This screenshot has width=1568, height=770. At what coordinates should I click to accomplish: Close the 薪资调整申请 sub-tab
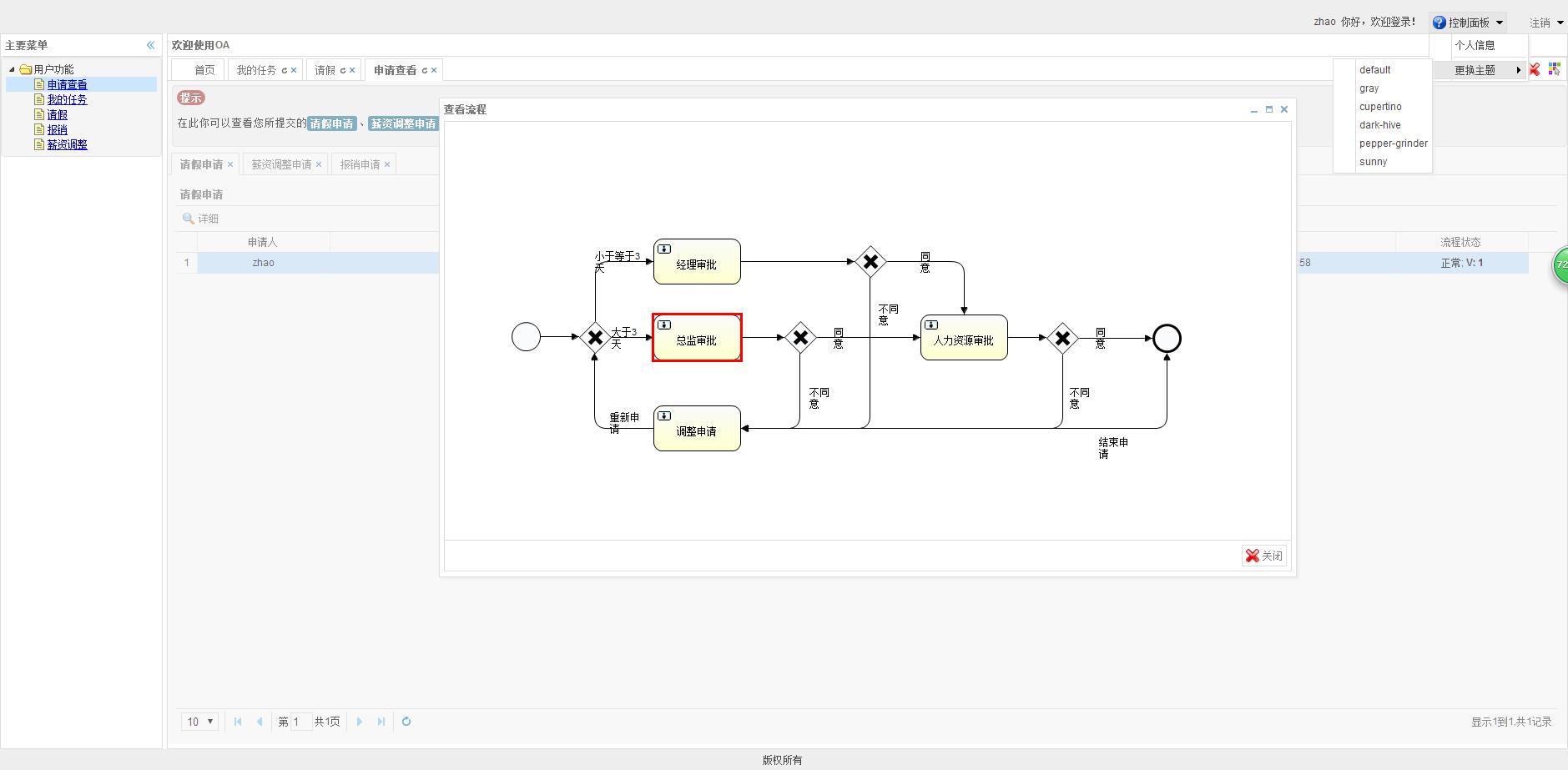(319, 164)
